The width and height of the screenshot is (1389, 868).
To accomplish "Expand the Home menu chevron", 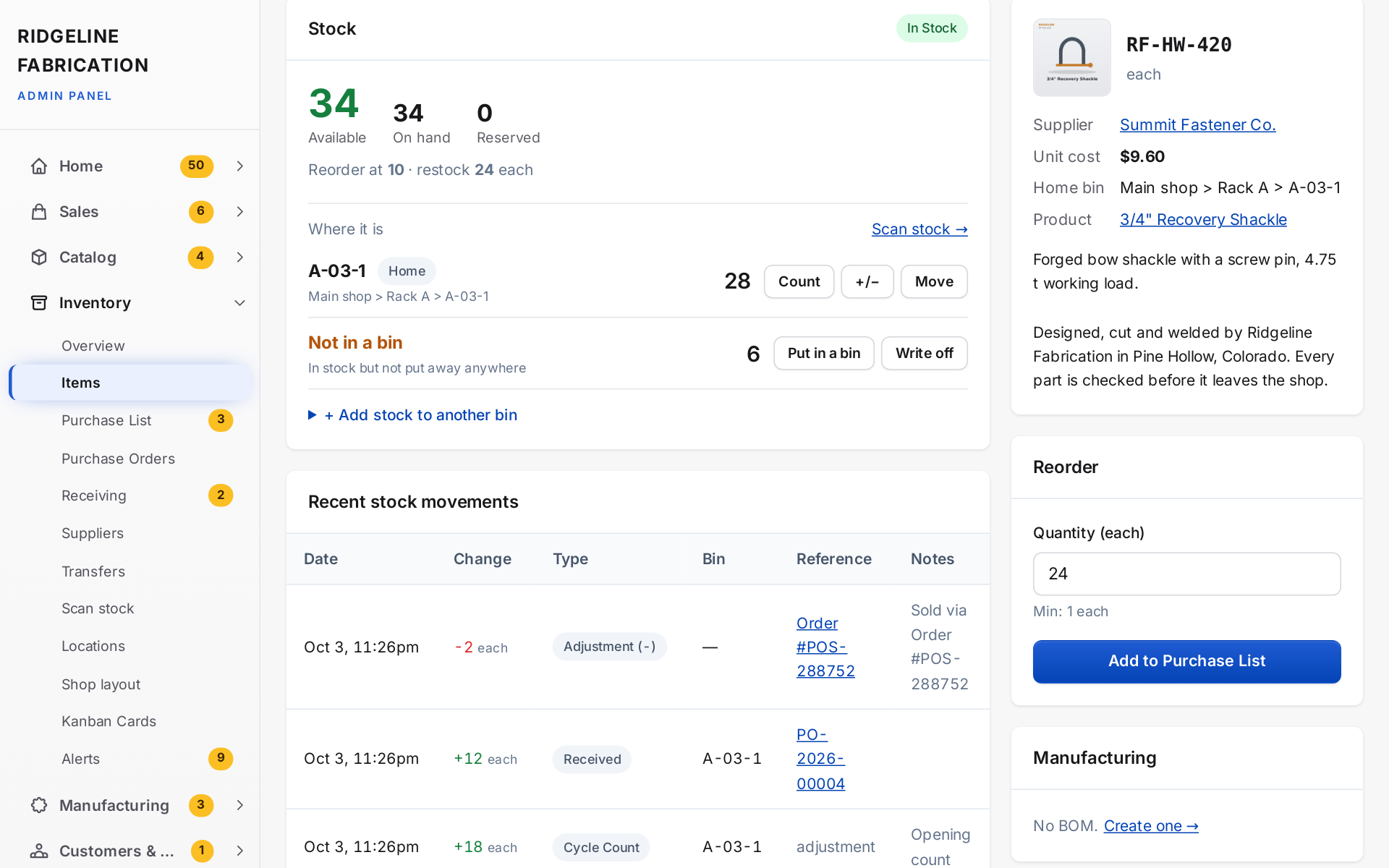I will click(x=240, y=166).
